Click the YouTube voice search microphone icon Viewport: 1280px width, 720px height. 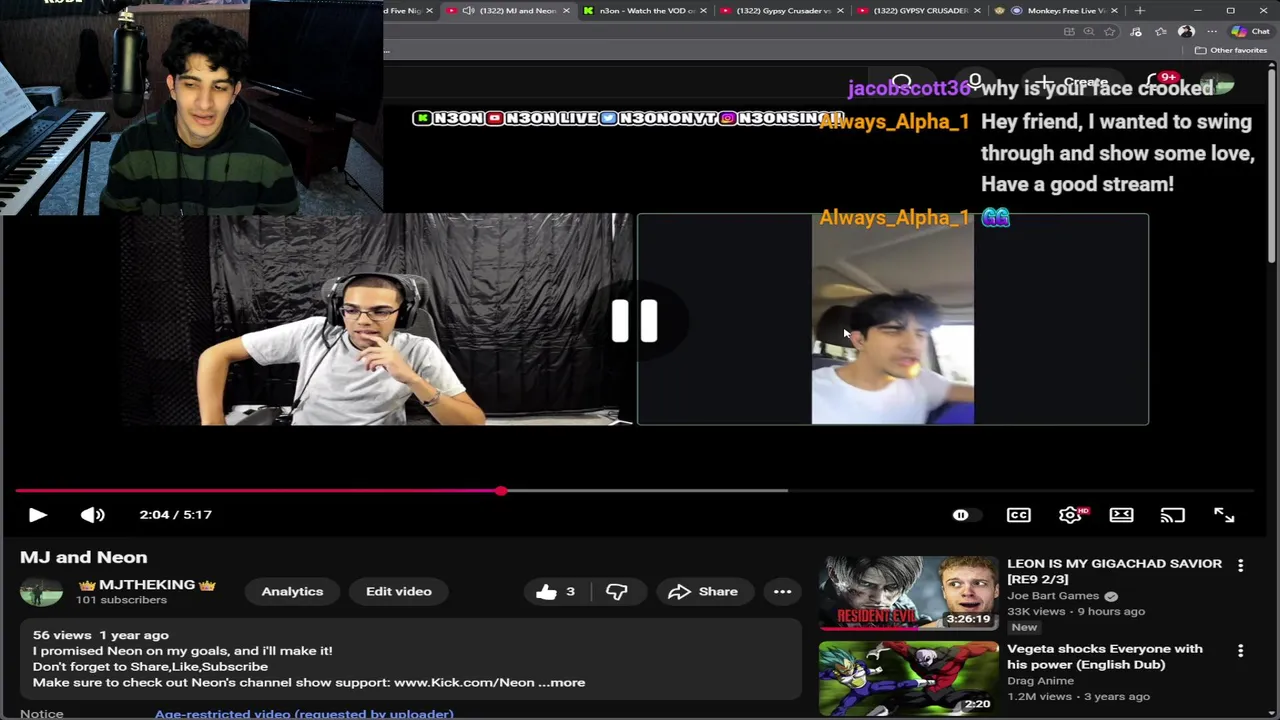pyautogui.click(x=975, y=82)
